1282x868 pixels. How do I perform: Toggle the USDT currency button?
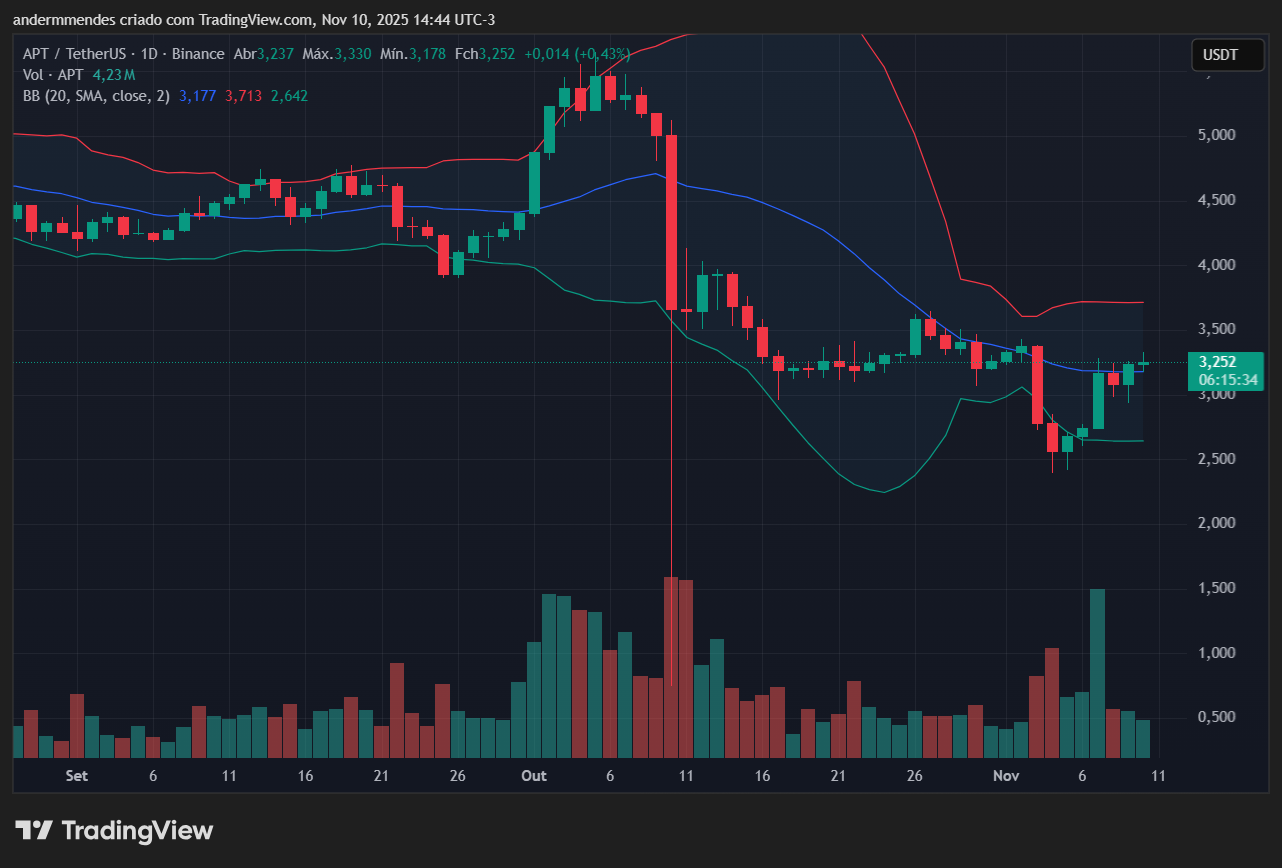coord(1228,55)
